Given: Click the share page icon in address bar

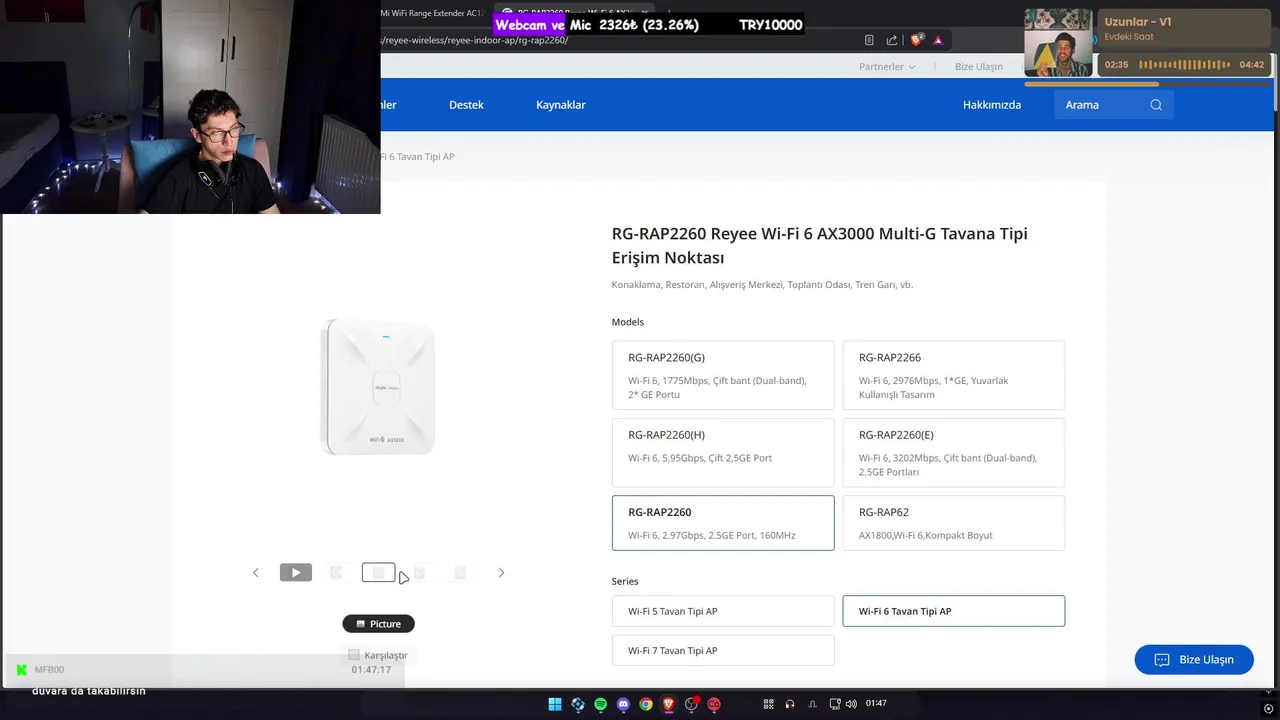Looking at the screenshot, I should point(892,40).
